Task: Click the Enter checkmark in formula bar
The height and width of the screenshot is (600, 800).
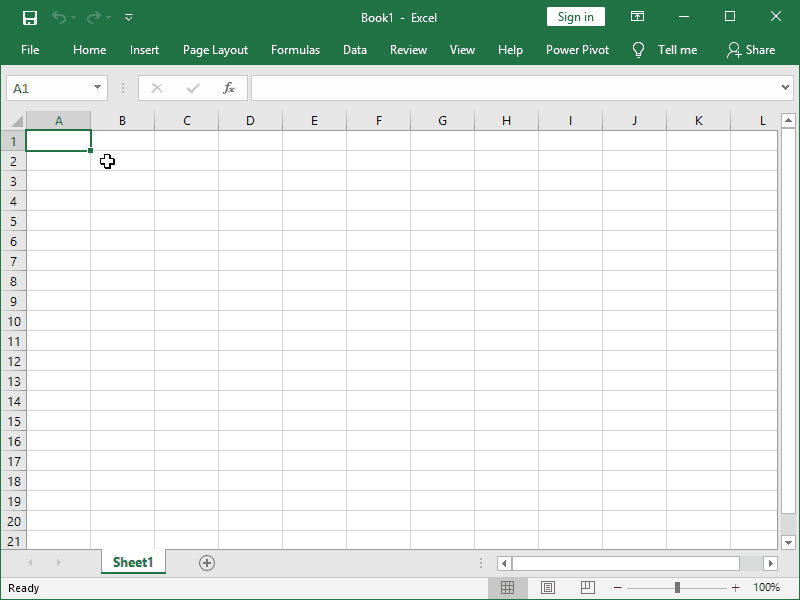Action: (192, 88)
